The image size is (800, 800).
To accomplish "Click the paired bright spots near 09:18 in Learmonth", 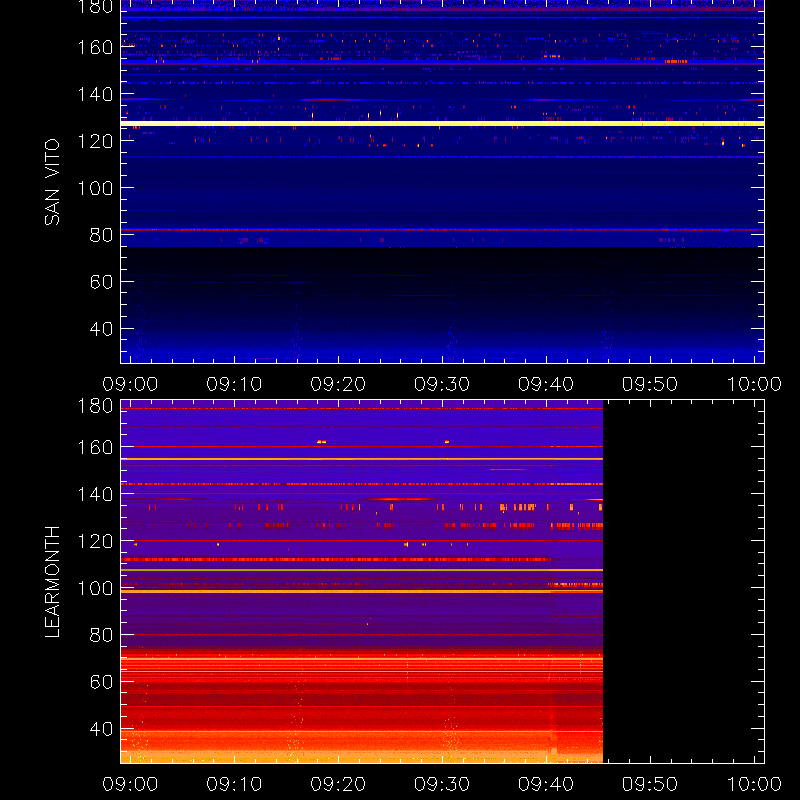I will (x=321, y=442).
